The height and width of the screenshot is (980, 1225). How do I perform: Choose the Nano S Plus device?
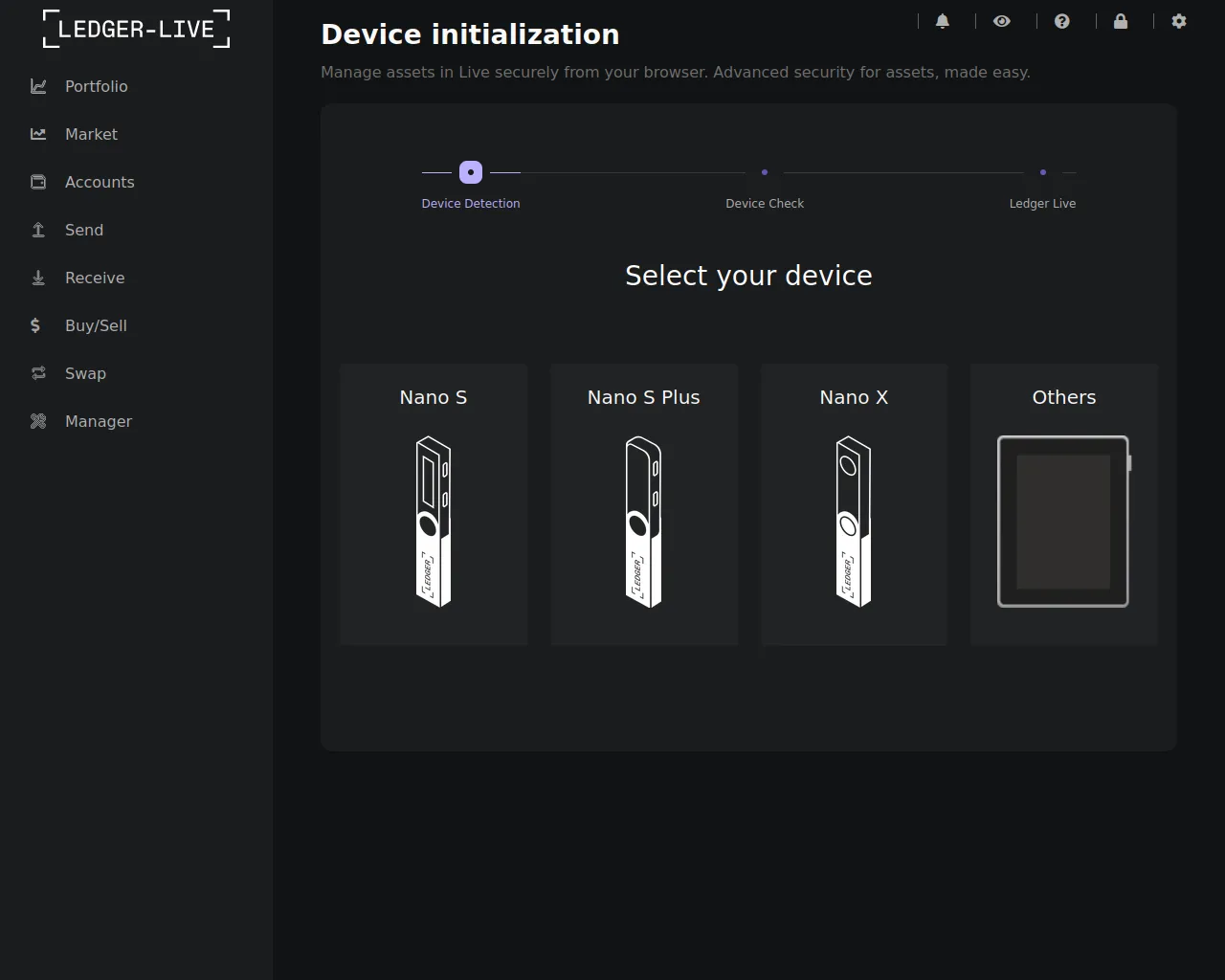[x=644, y=503]
